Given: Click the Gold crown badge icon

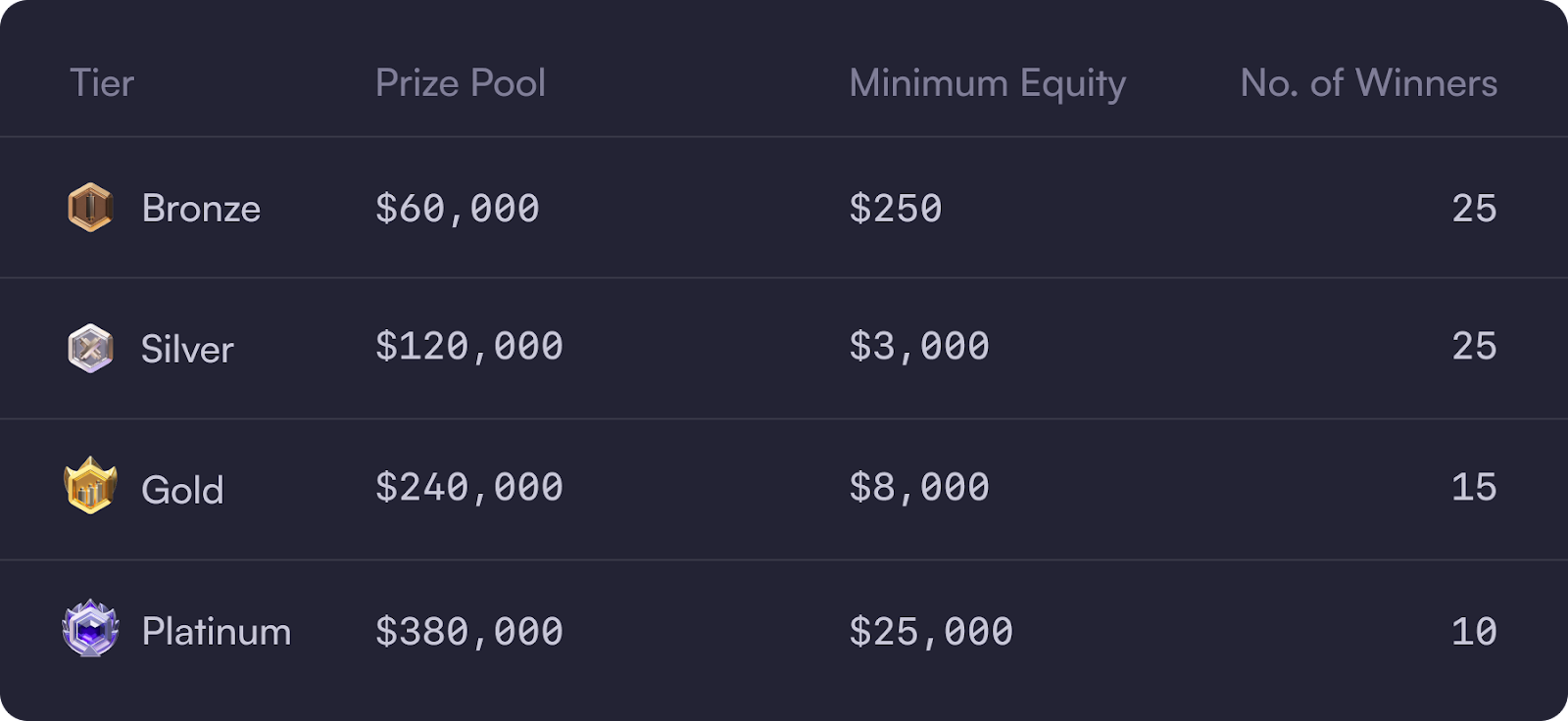Looking at the screenshot, I should pyautogui.click(x=90, y=486).
